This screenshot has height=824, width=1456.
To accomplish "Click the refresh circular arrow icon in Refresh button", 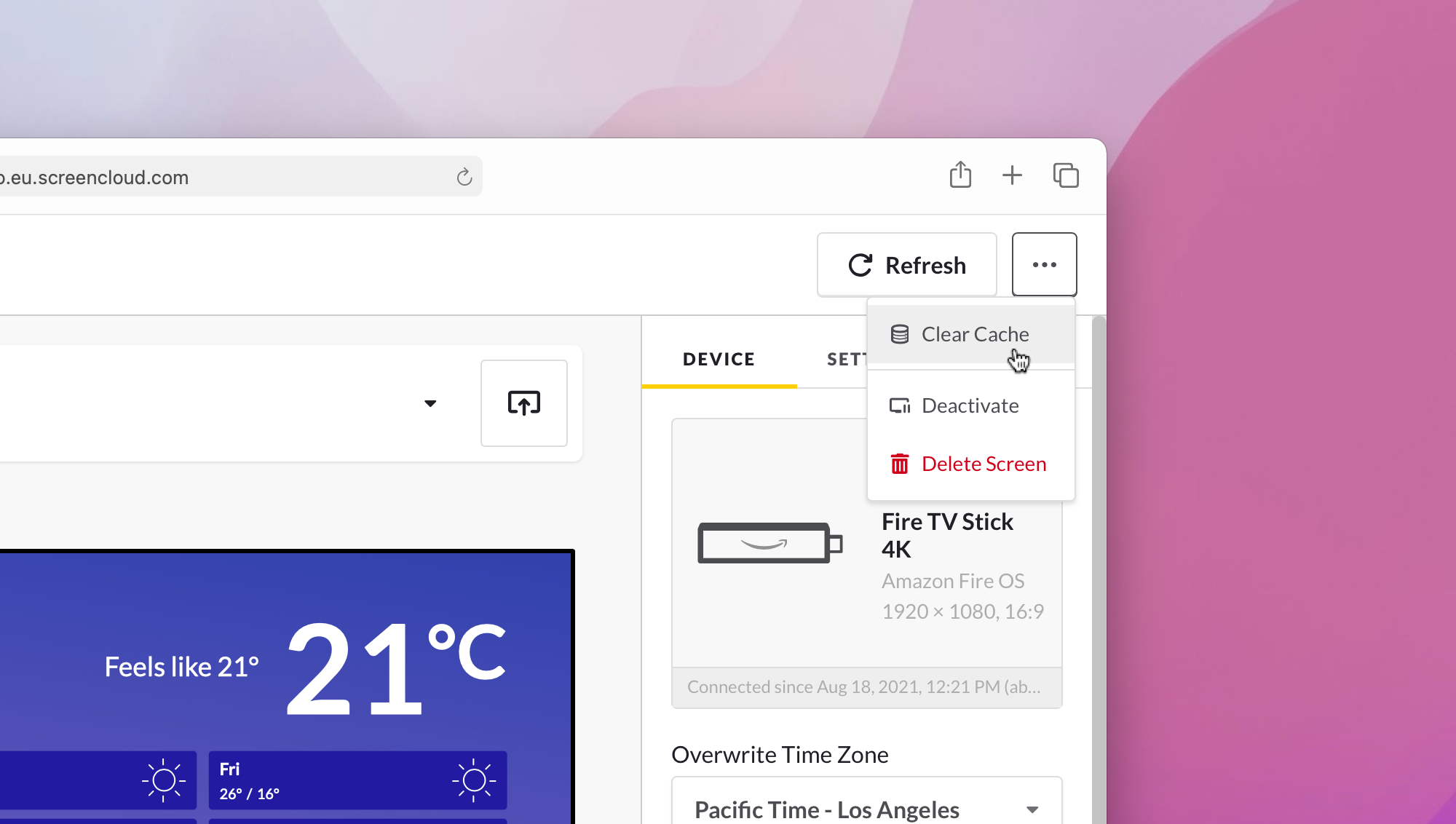I will pyautogui.click(x=861, y=264).
